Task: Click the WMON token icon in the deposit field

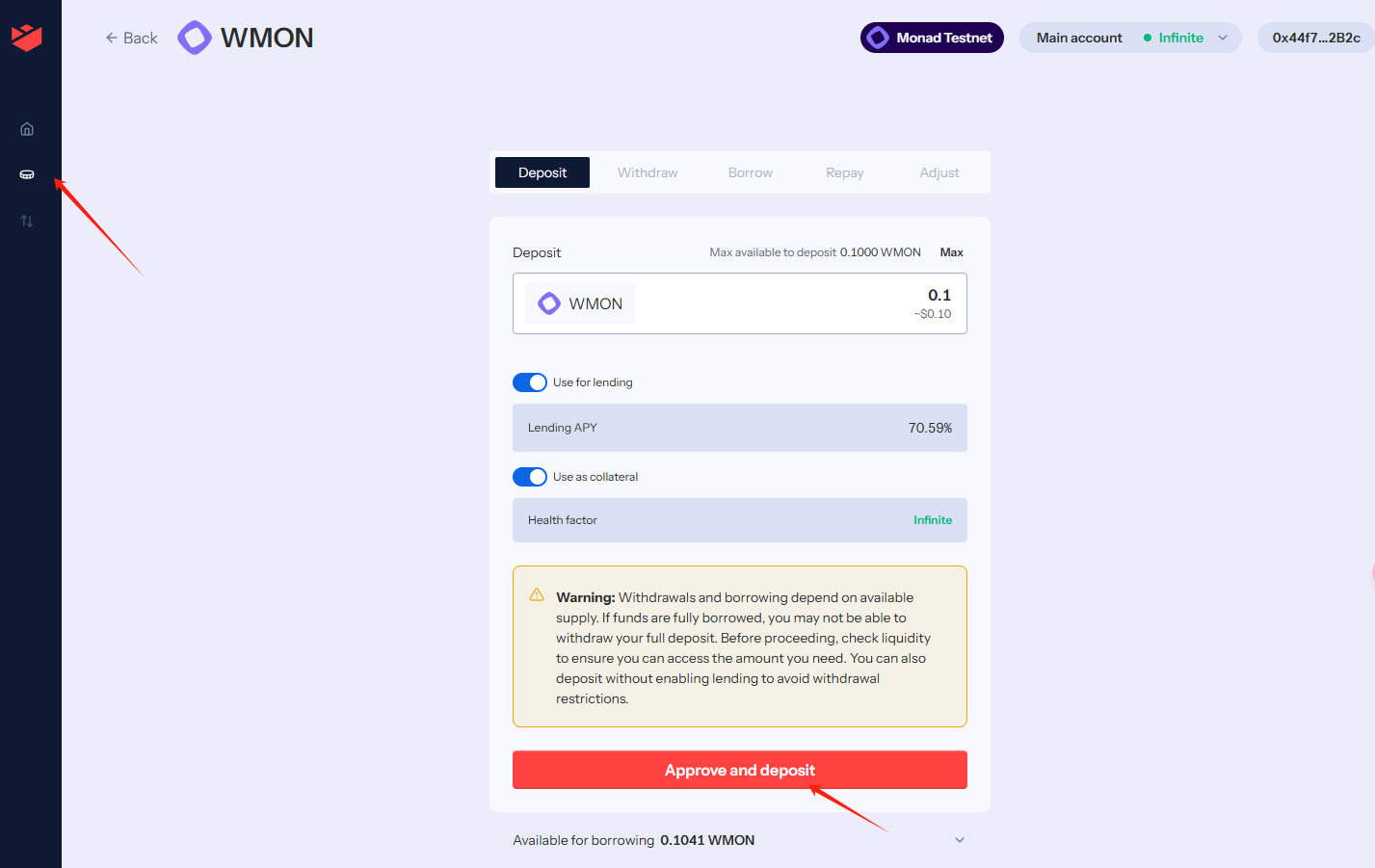Action: (x=549, y=303)
